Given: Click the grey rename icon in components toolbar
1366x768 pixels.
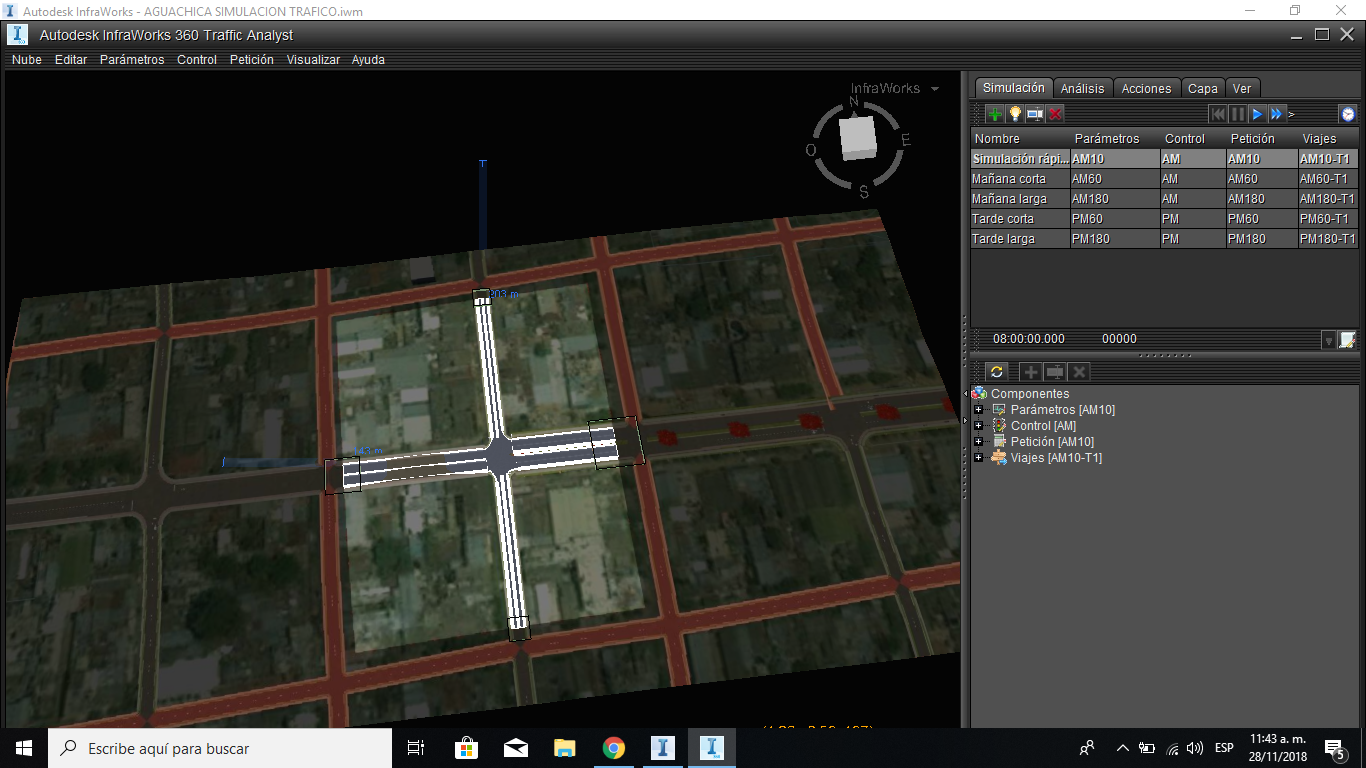Looking at the screenshot, I should coord(1055,371).
